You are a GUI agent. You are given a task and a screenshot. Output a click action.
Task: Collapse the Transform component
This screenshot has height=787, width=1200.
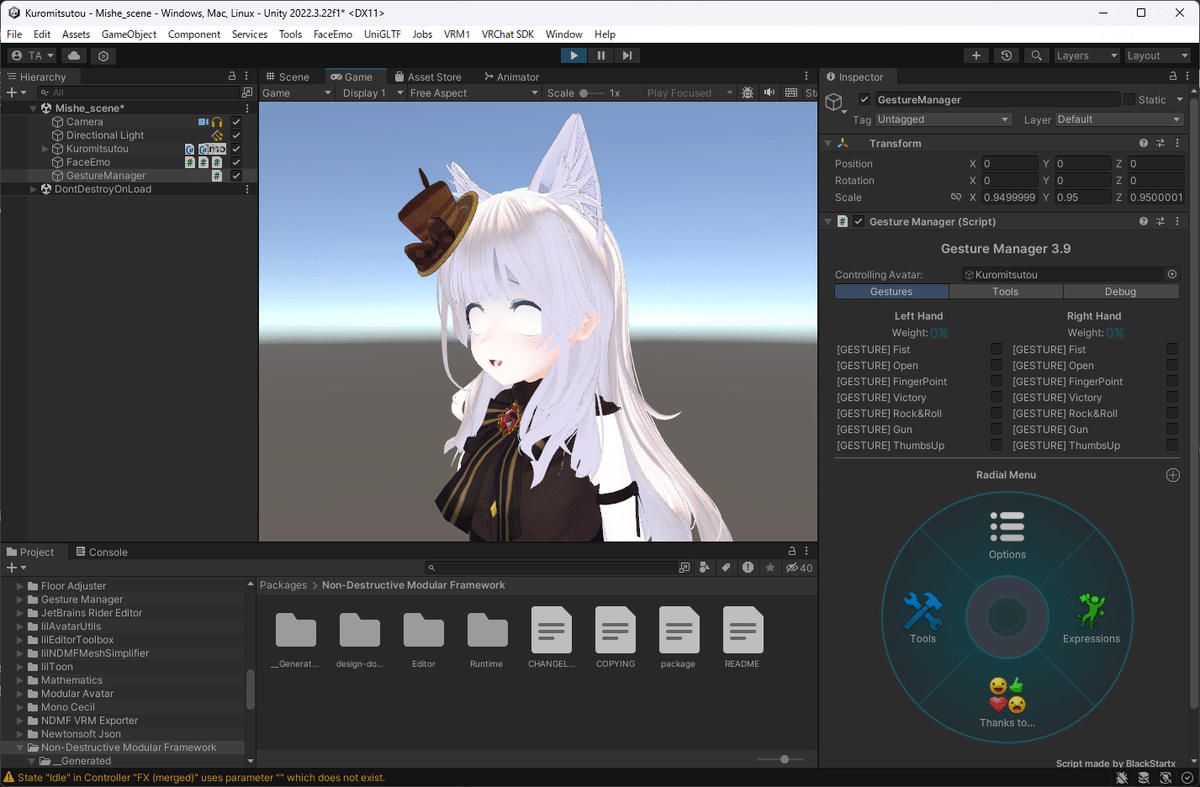click(x=827, y=143)
